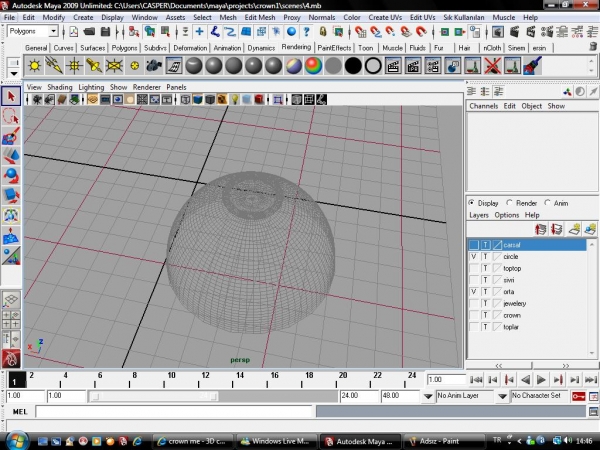
Task: Select the toplar layer row
Action: [x=527, y=327]
